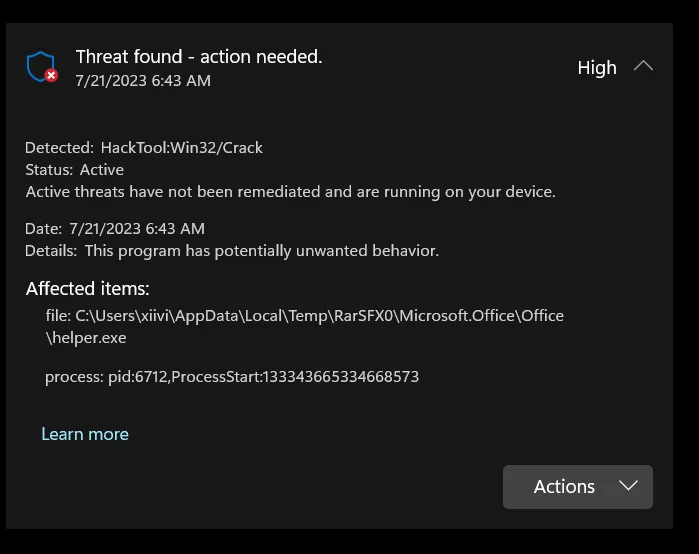This screenshot has width=699, height=554.
Task: Collapse threat details with the up chevron
Action: point(643,66)
